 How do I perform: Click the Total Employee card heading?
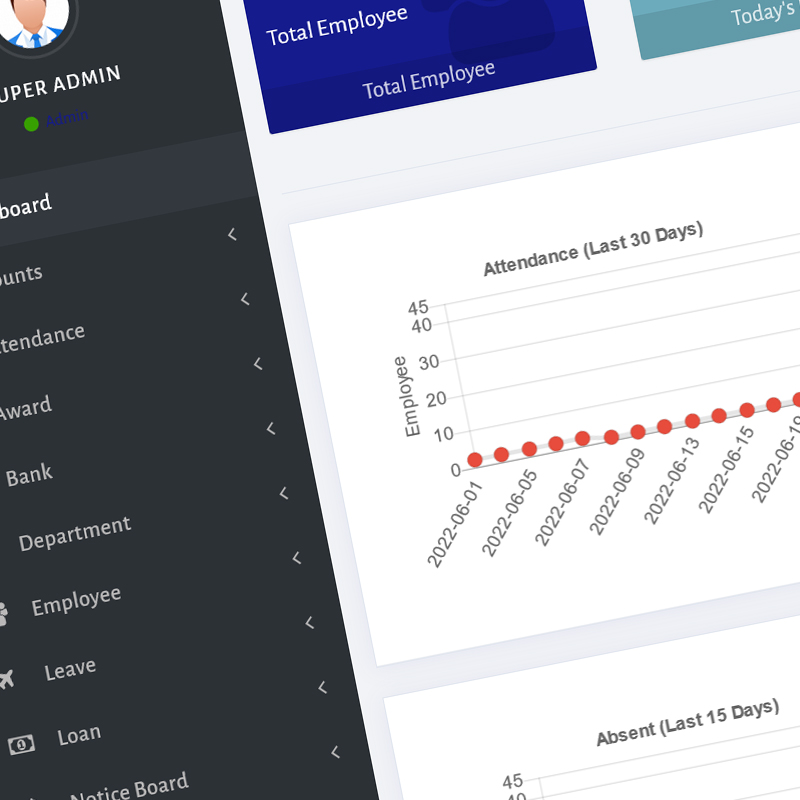click(x=337, y=26)
